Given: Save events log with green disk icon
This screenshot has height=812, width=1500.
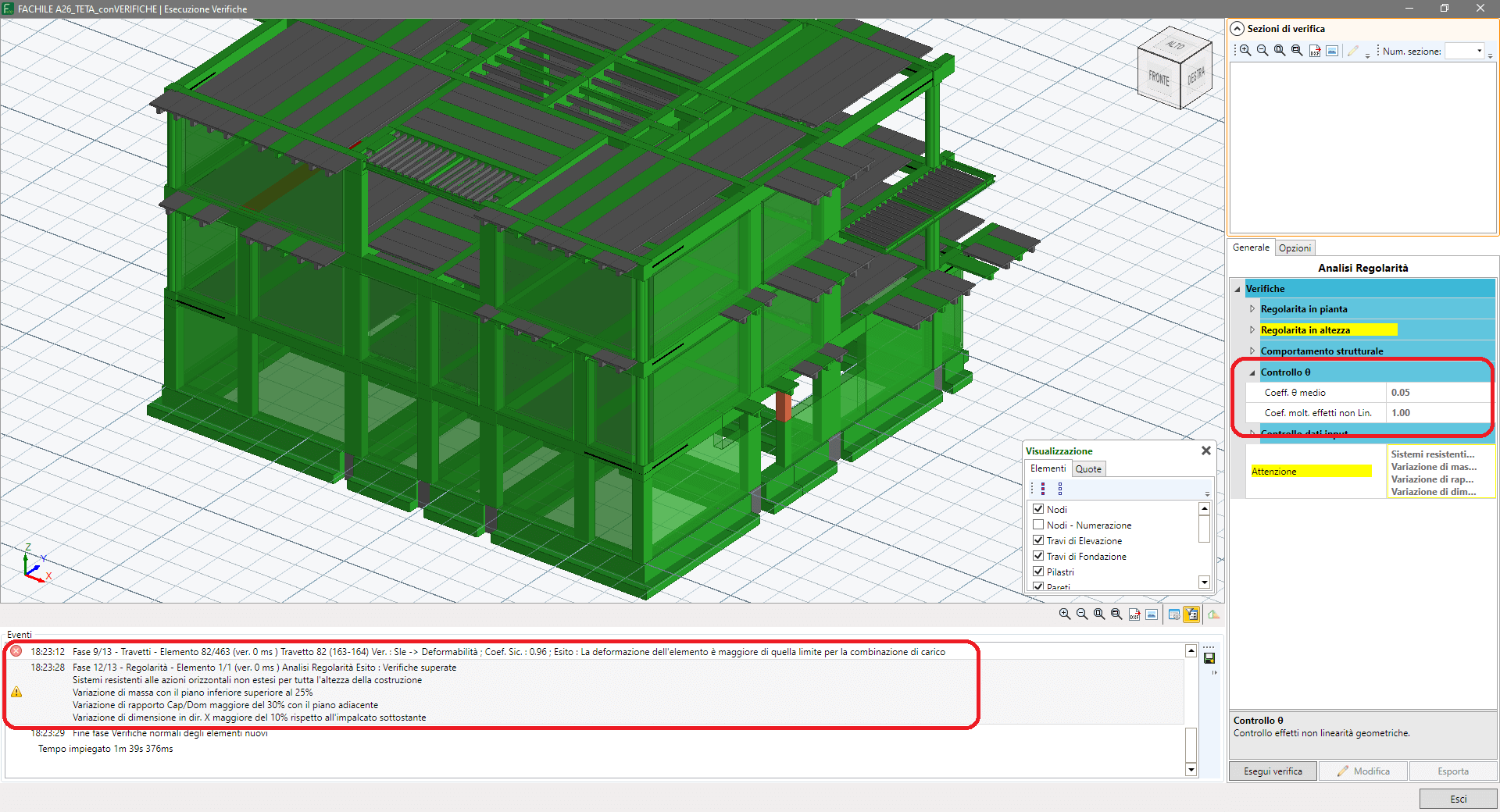Looking at the screenshot, I should (1209, 658).
